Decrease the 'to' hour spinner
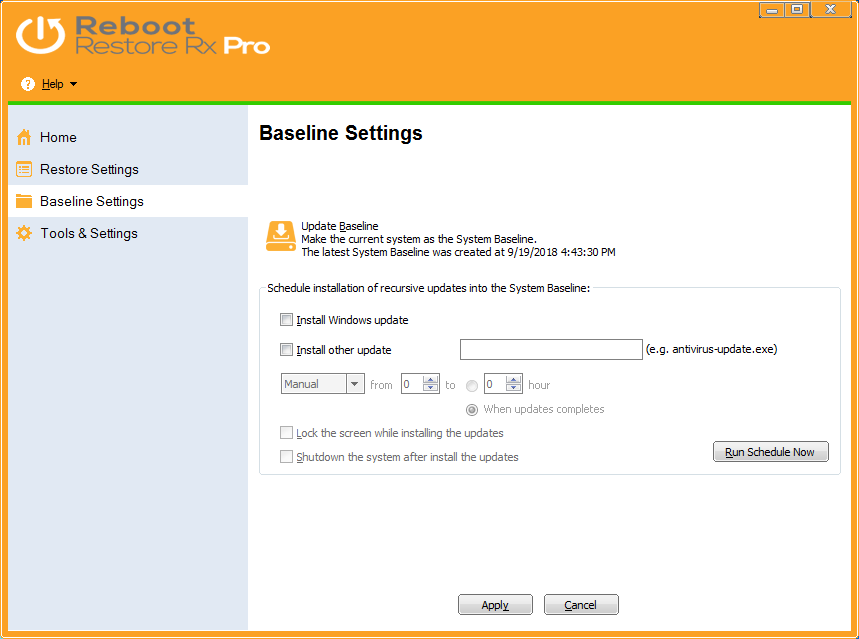This screenshot has height=639, width=859. [x=513, y=389]
